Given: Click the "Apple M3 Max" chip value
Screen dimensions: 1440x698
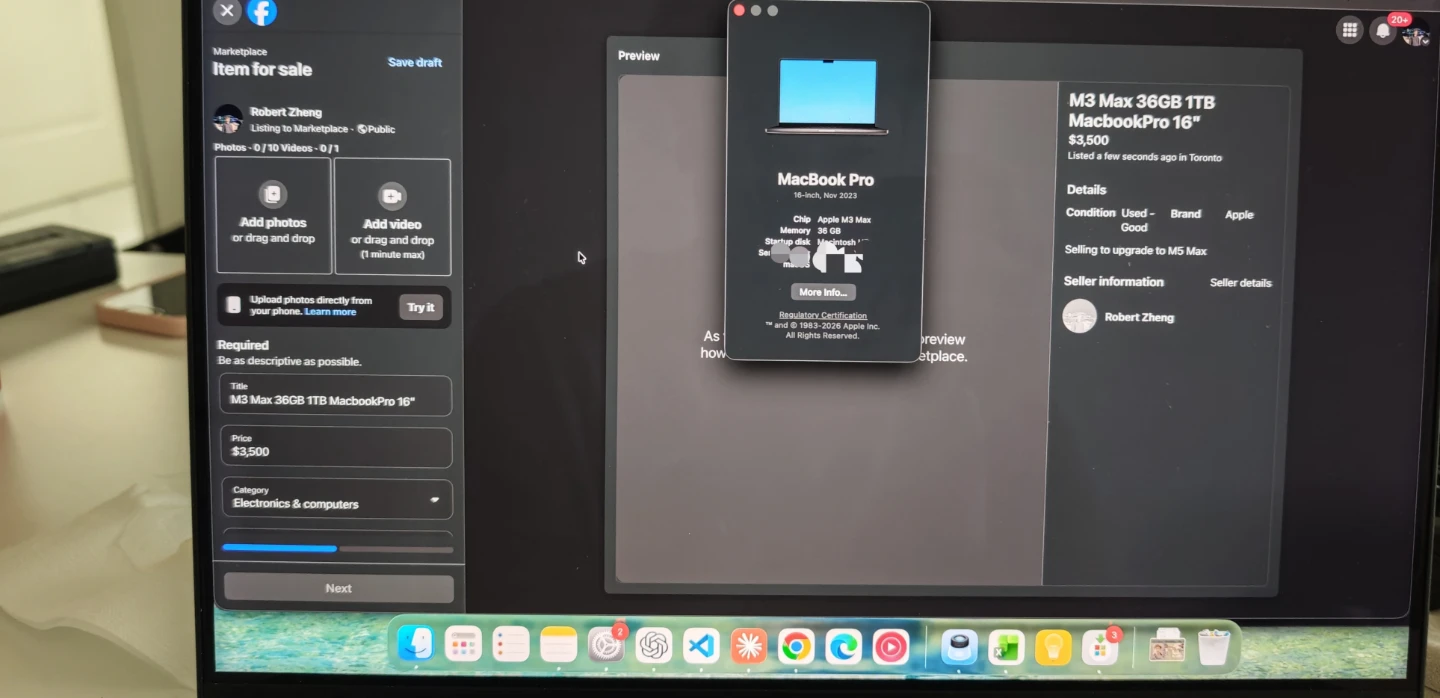Looking at the screenshot, I should coord(844,219).
